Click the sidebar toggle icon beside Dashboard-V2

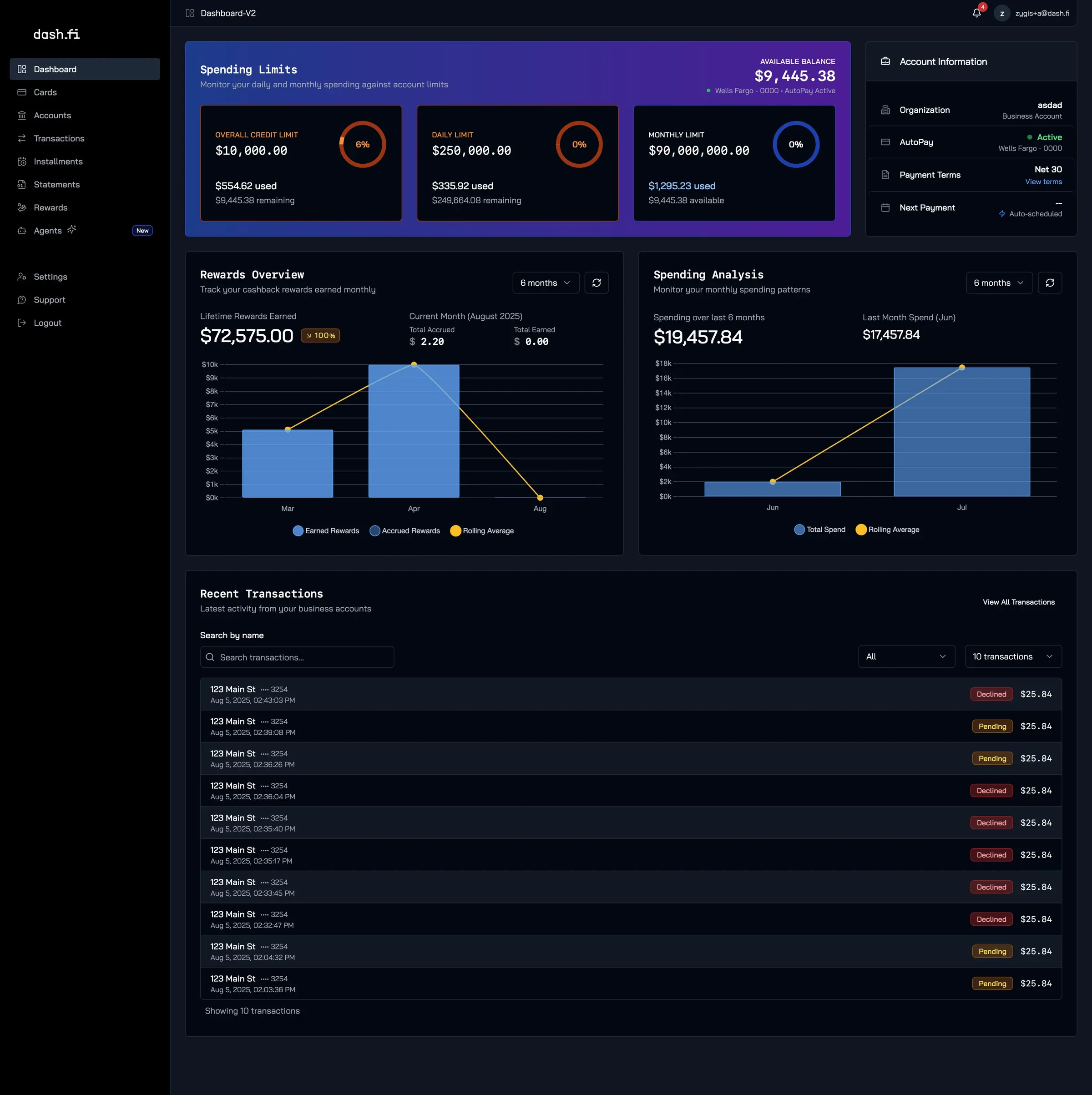pos(190,13)
